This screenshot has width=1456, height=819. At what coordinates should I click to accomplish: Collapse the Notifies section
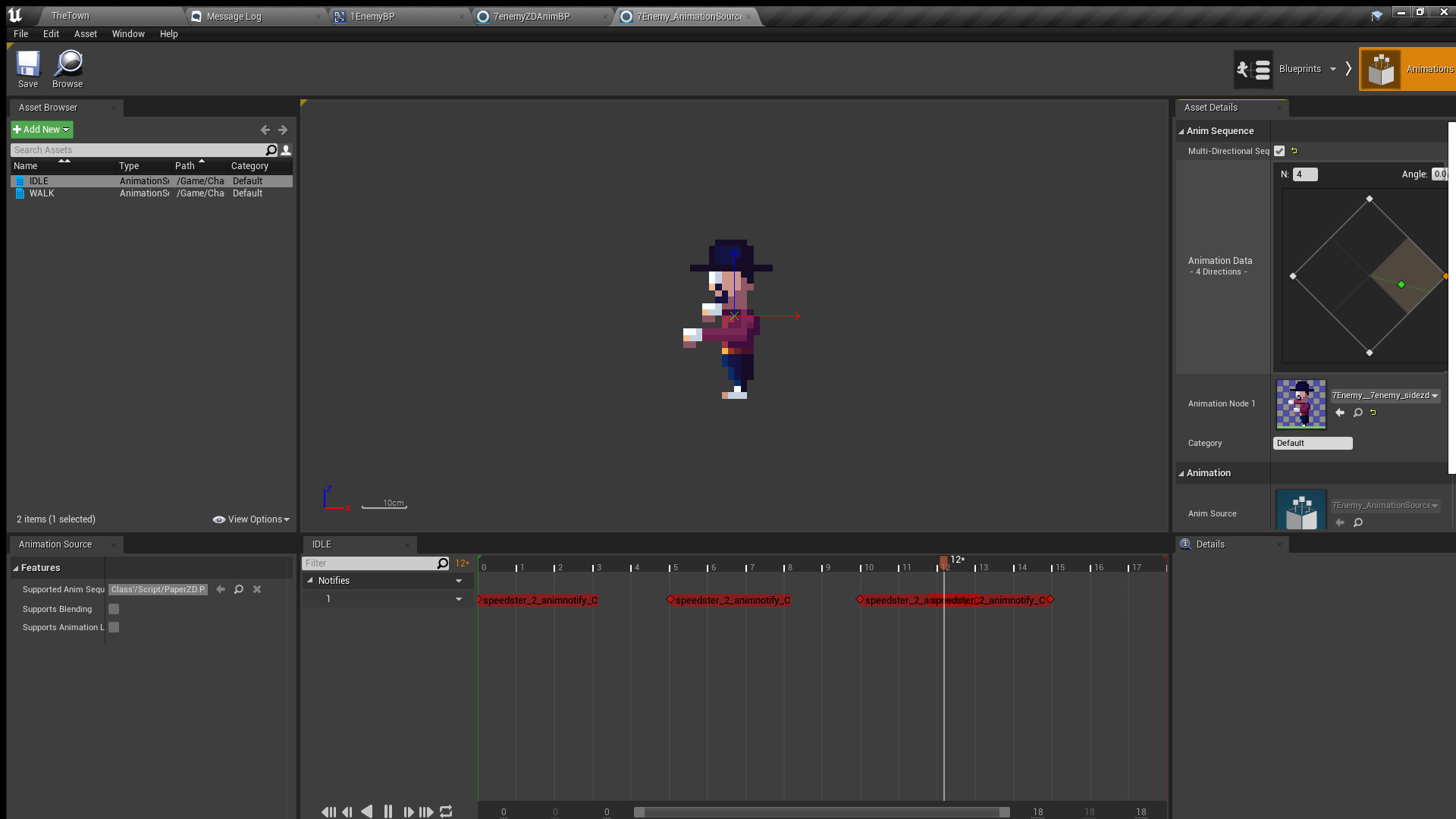310,580
